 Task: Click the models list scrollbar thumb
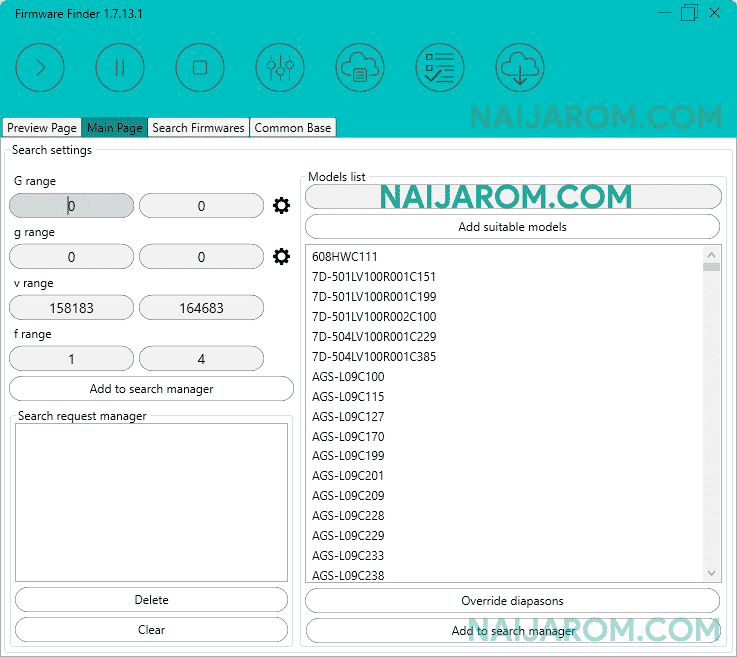[x=712, y=267]
